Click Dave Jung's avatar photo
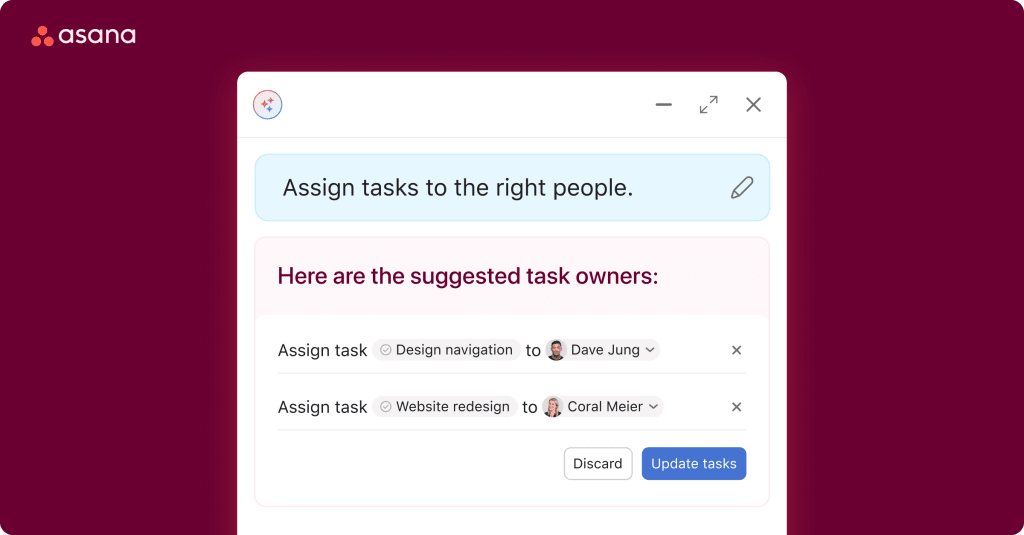This screenshot has width=1024, height=535. tap(557, 350)
